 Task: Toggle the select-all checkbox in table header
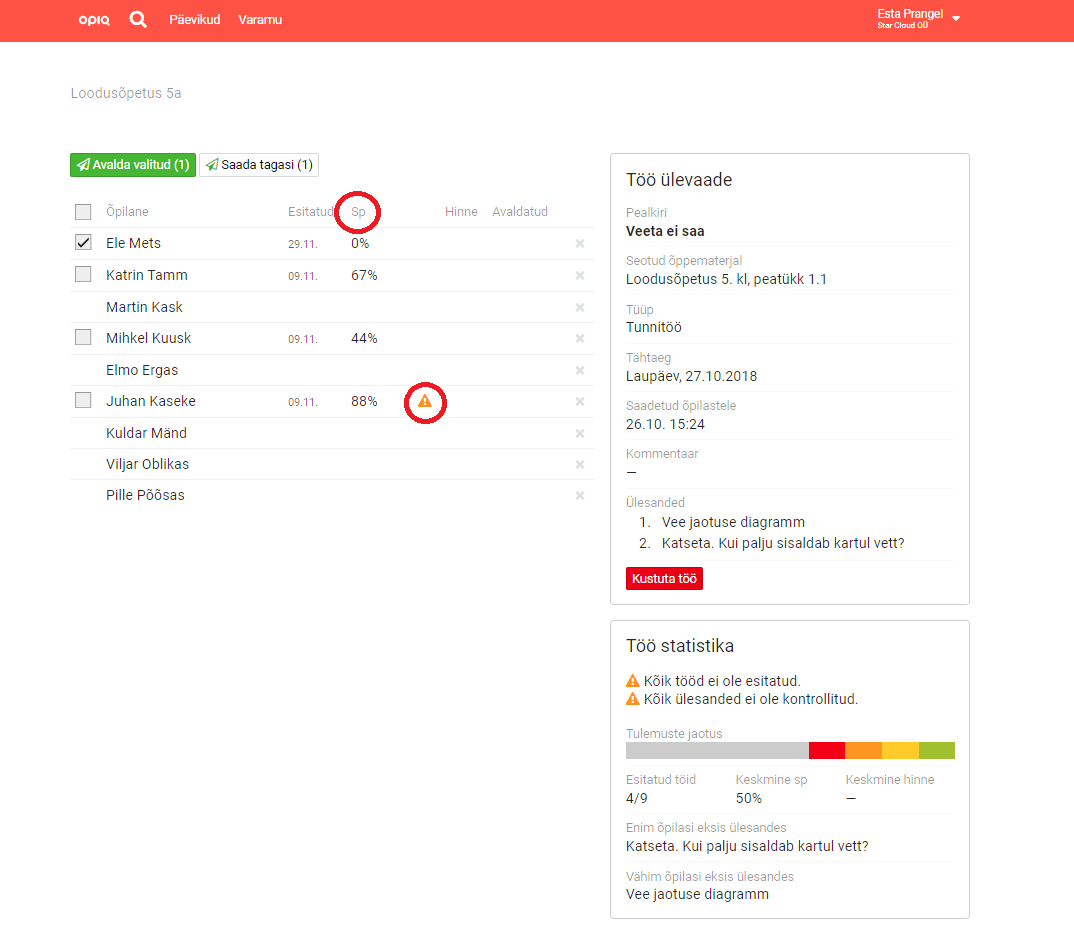(83, 212)
